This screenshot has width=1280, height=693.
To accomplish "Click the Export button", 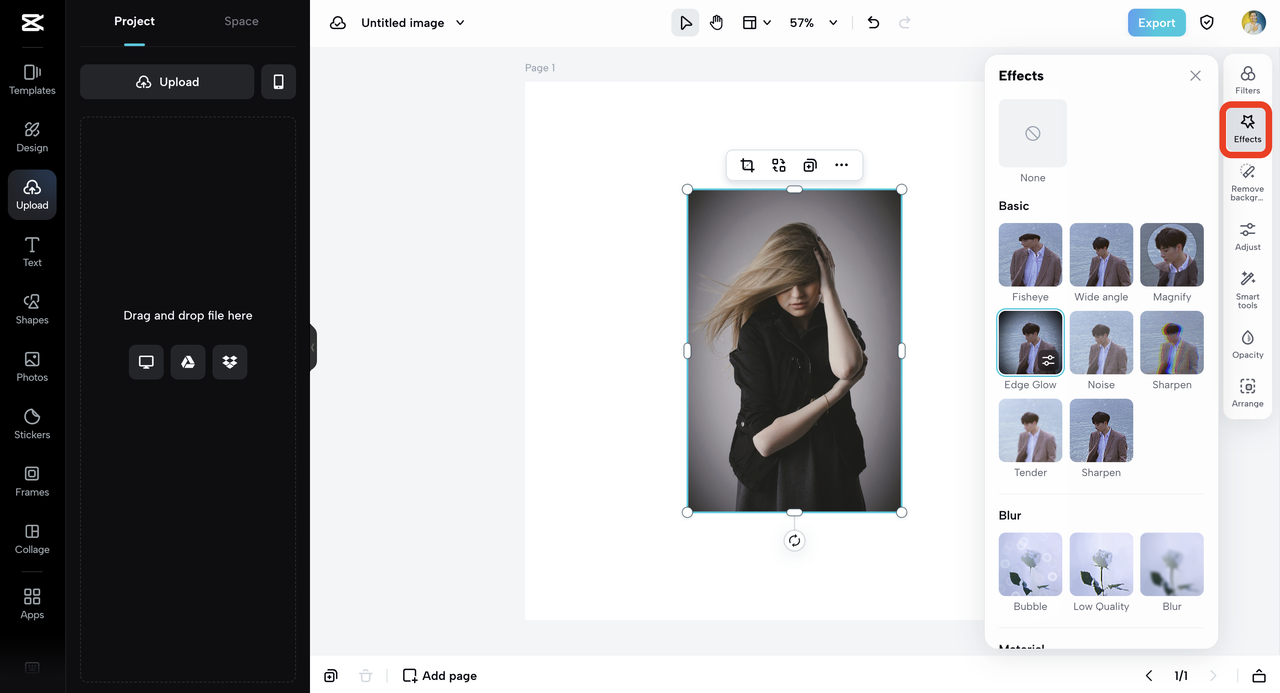I will tap(1157, 23).
